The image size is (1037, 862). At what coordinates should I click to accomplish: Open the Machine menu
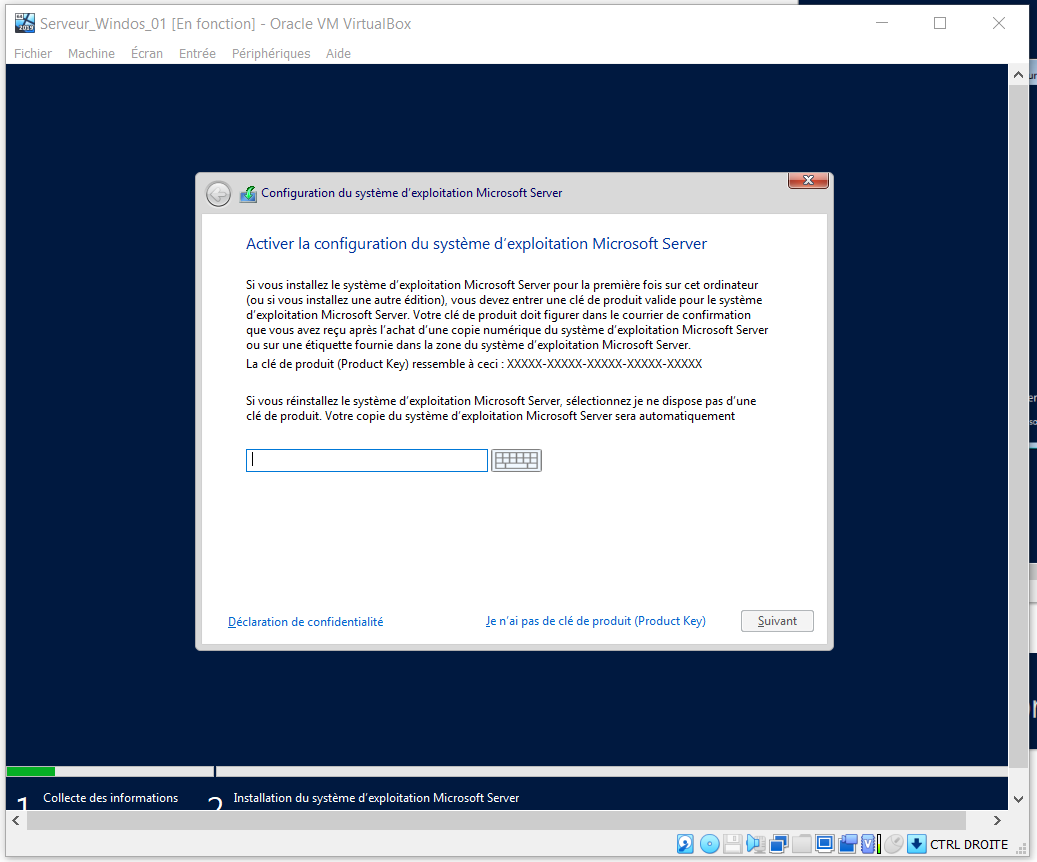pyautogui.click(x=91, y=53)
